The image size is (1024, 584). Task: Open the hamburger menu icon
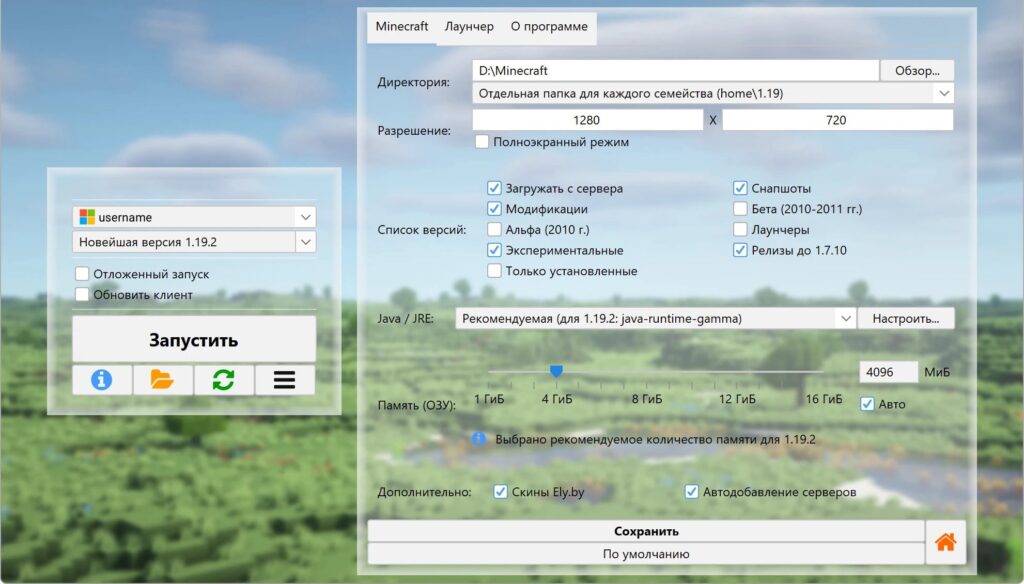tap(285, 380)
